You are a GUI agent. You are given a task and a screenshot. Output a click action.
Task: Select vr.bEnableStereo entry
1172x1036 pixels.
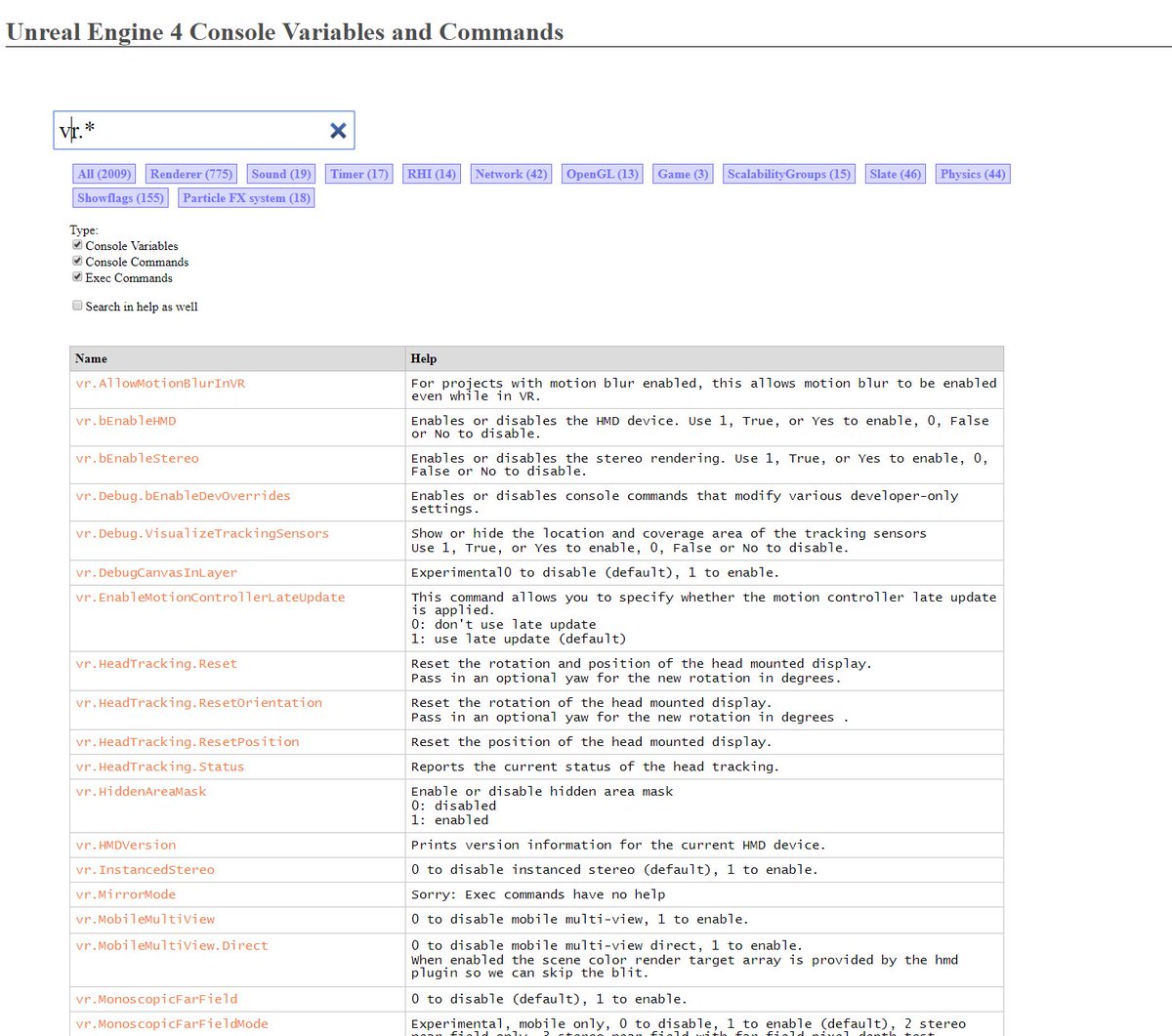coord(137,458)
